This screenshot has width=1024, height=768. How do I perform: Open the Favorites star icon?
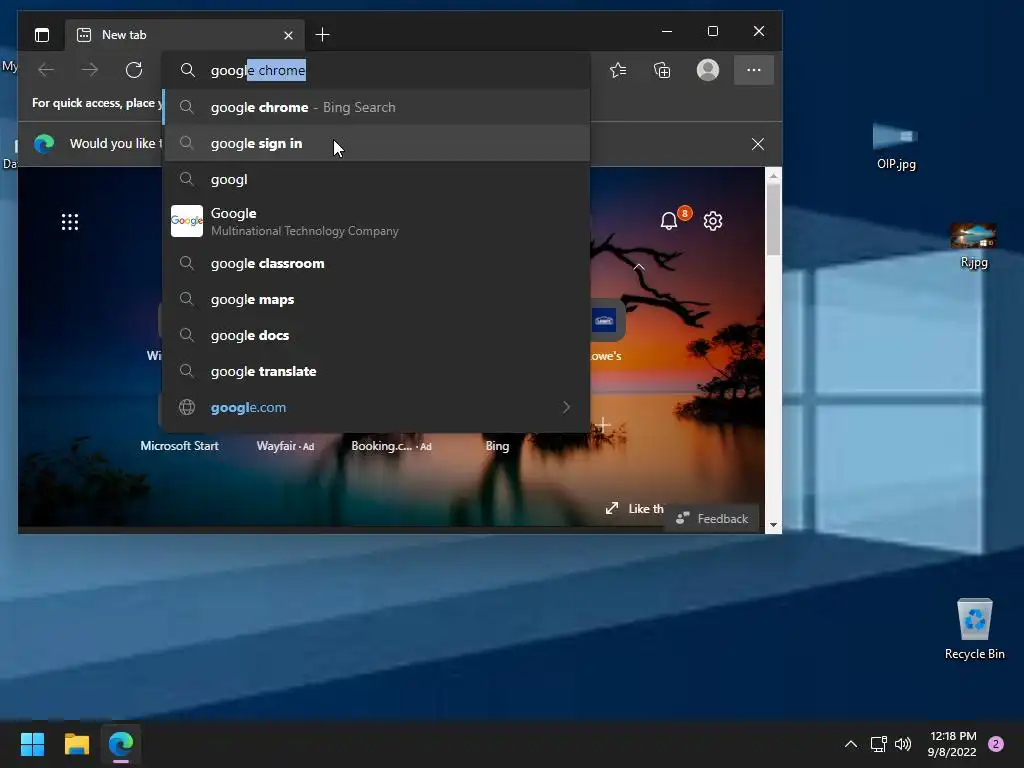[x=618, y=70]
